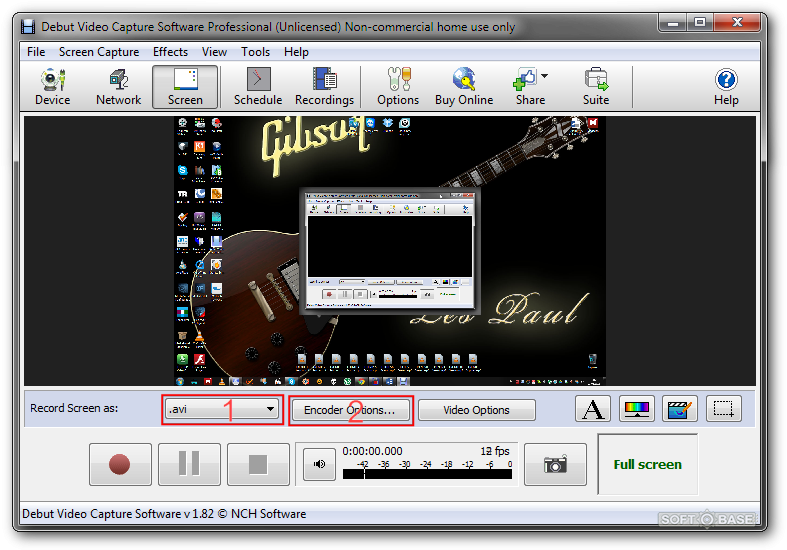
Task: Start recording with the red record button
Action: tap(120, 464)
